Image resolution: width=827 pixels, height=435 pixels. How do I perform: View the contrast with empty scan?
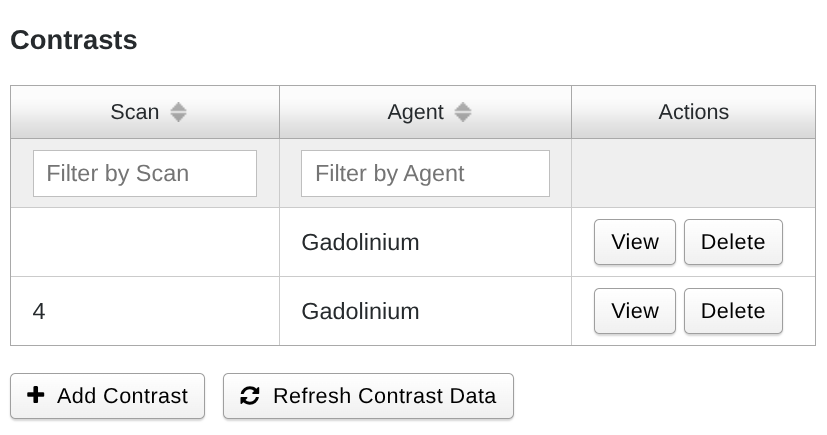point(635,242)
